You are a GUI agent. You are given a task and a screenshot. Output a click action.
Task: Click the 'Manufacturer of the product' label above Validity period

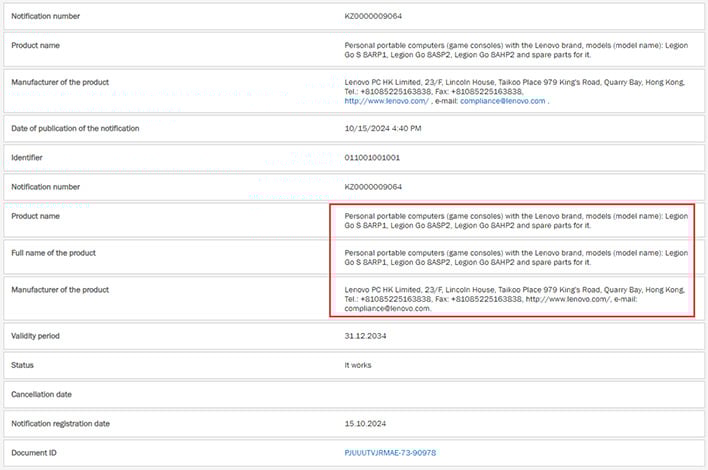click(60, 290)
